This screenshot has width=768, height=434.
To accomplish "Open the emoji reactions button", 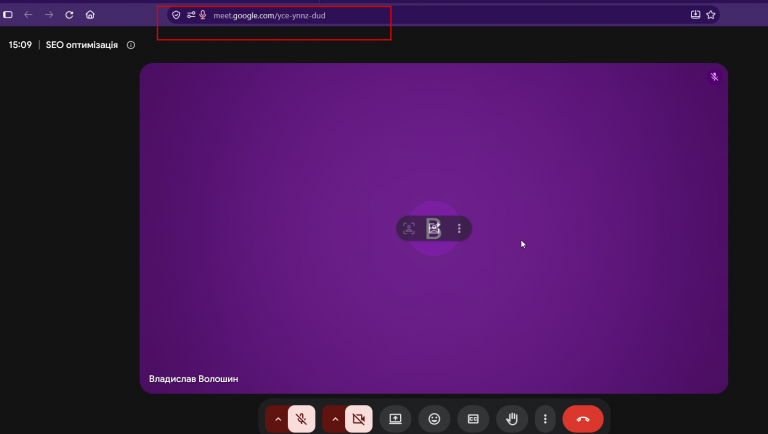I will 434,419.
